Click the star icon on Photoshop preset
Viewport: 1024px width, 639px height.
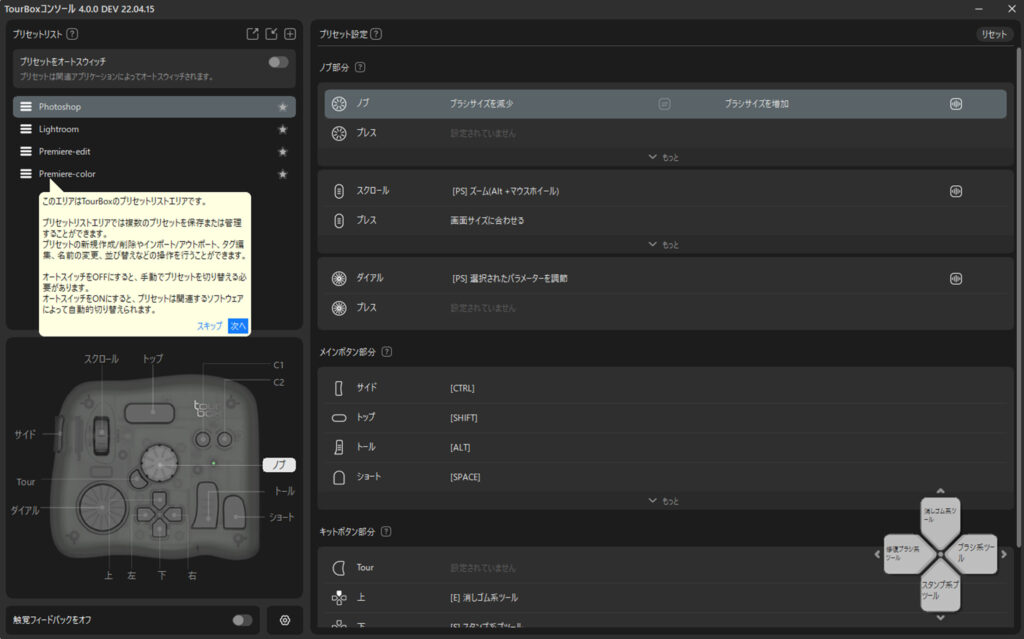coord(283,107)
